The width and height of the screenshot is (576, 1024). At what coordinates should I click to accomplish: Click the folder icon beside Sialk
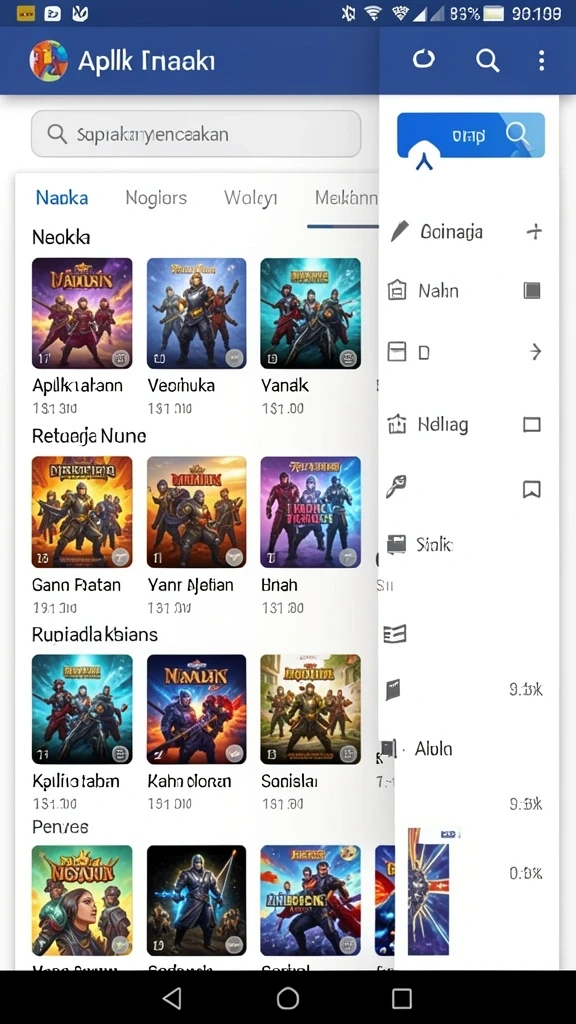396,543
